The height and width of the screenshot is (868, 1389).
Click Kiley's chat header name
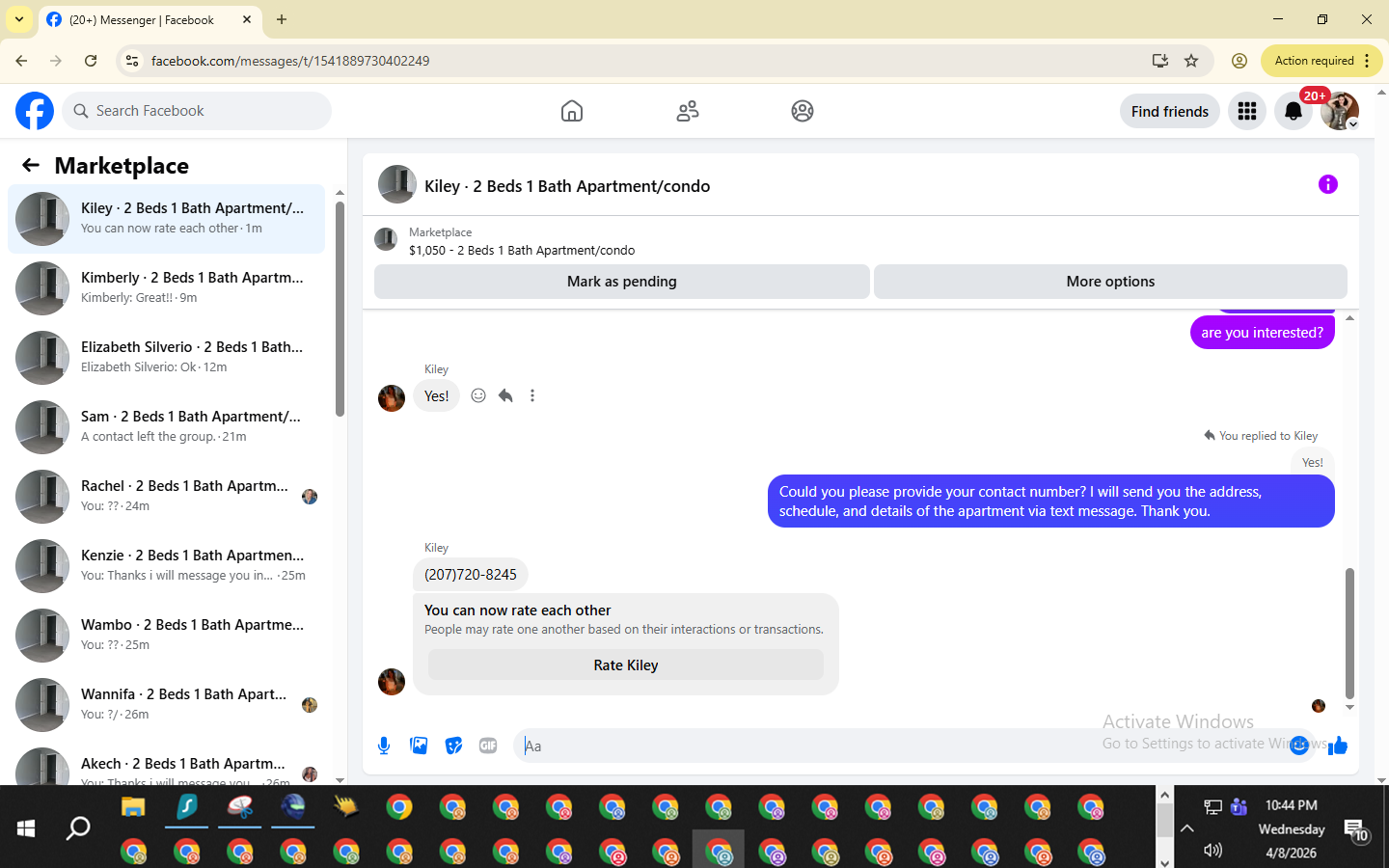[x=567, y=186]
